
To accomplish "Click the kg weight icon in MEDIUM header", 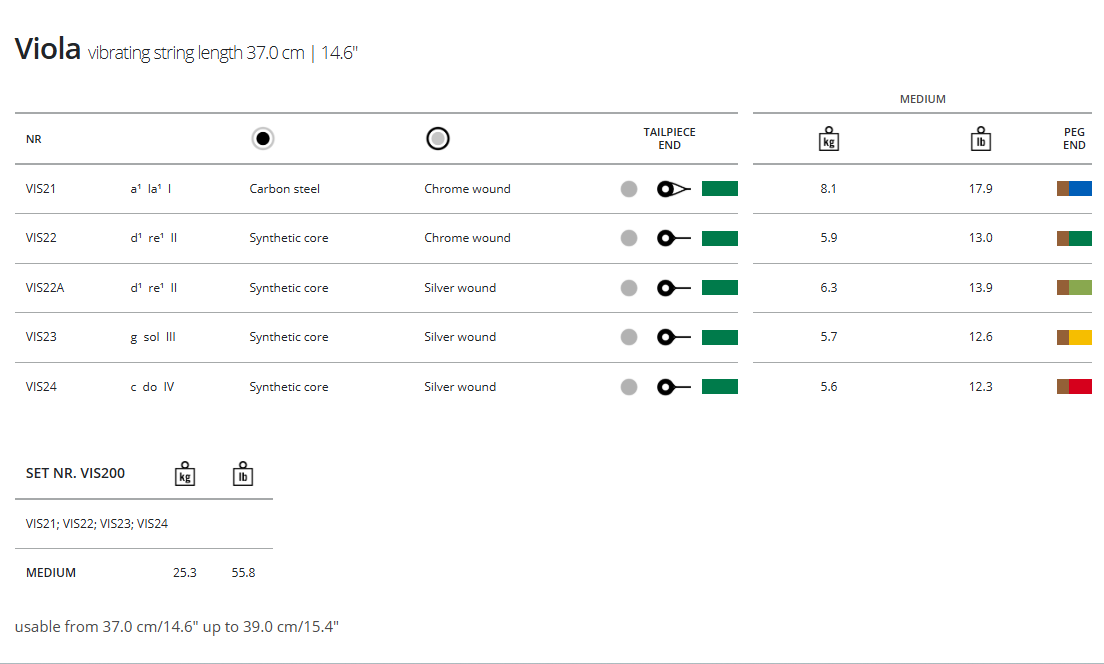I will pos(828,139).
